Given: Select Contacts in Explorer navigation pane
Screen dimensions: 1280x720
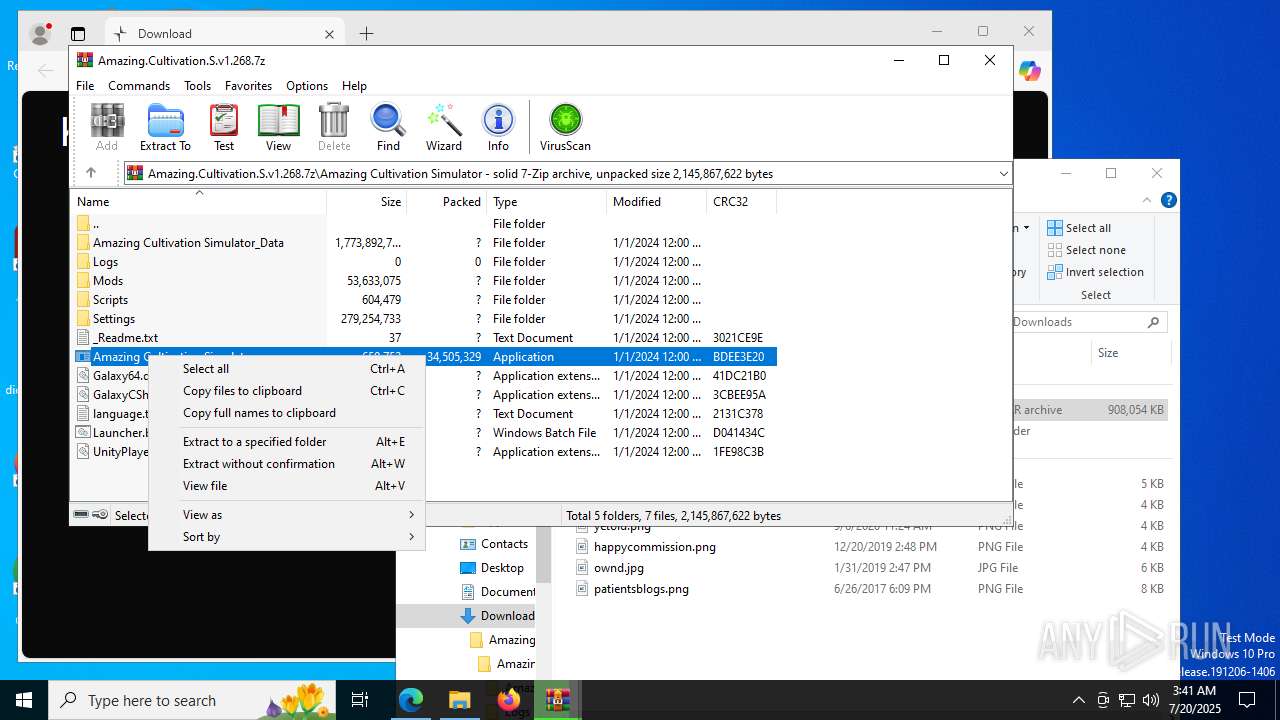Looking at the screenshot, I should coord(494,544).
